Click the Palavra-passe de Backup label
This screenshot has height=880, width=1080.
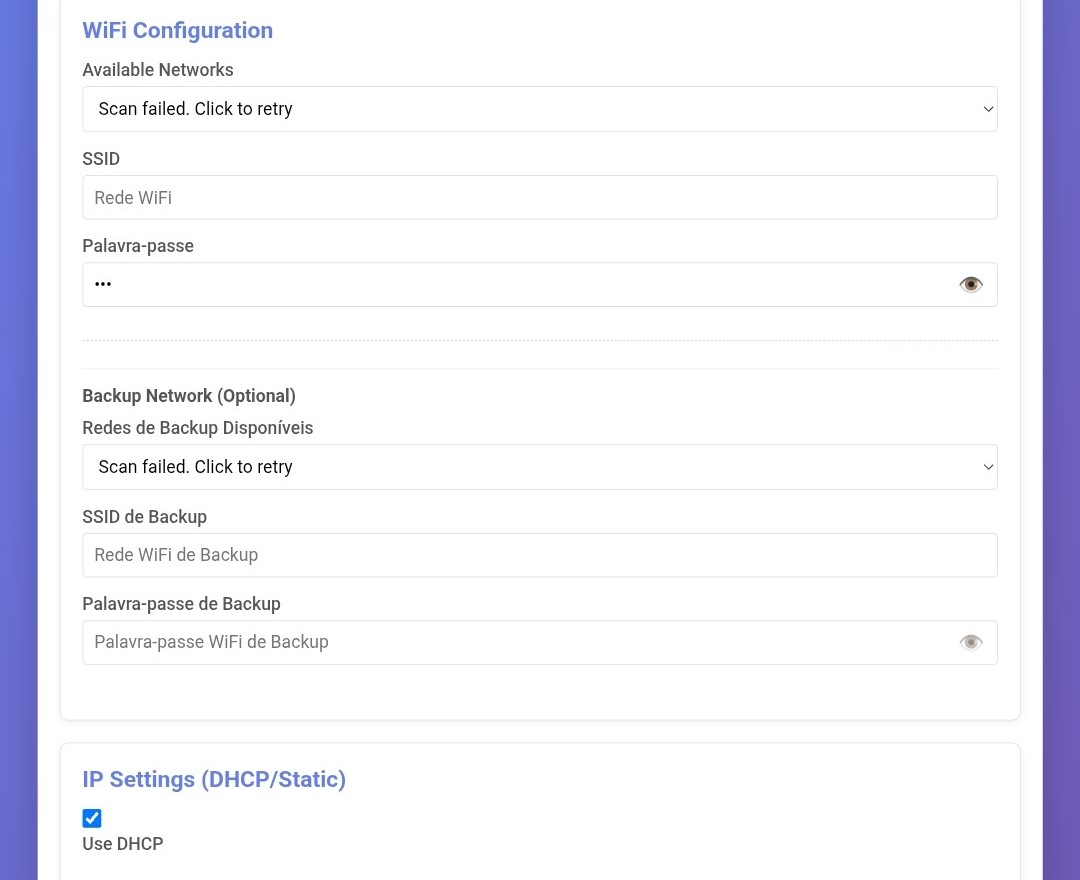tap(181, 604)
